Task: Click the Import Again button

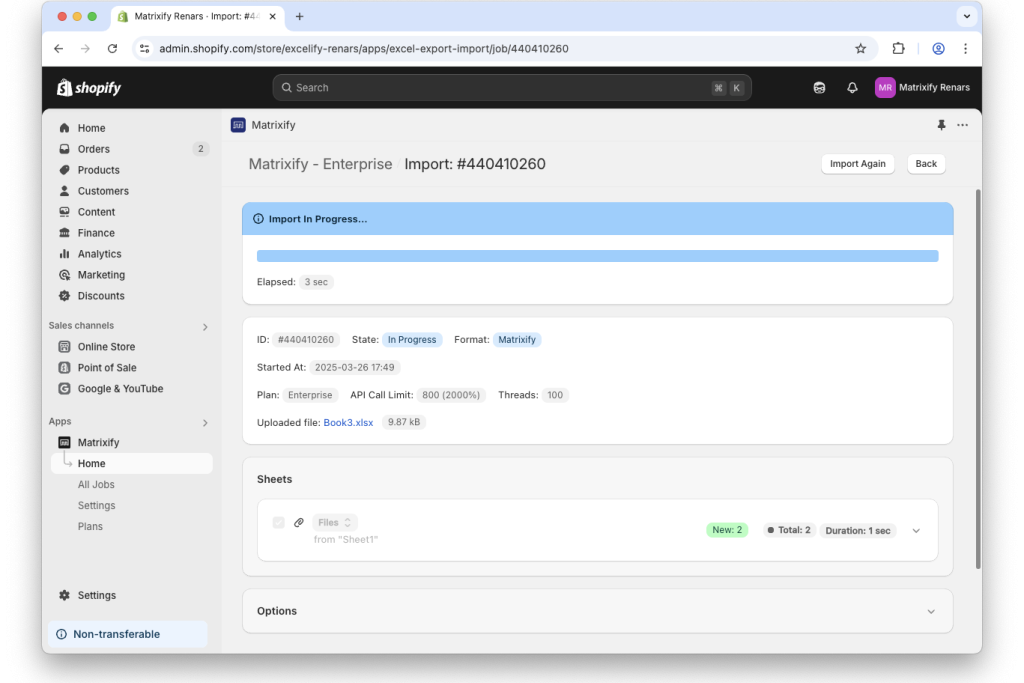Action: pos(857,164)
